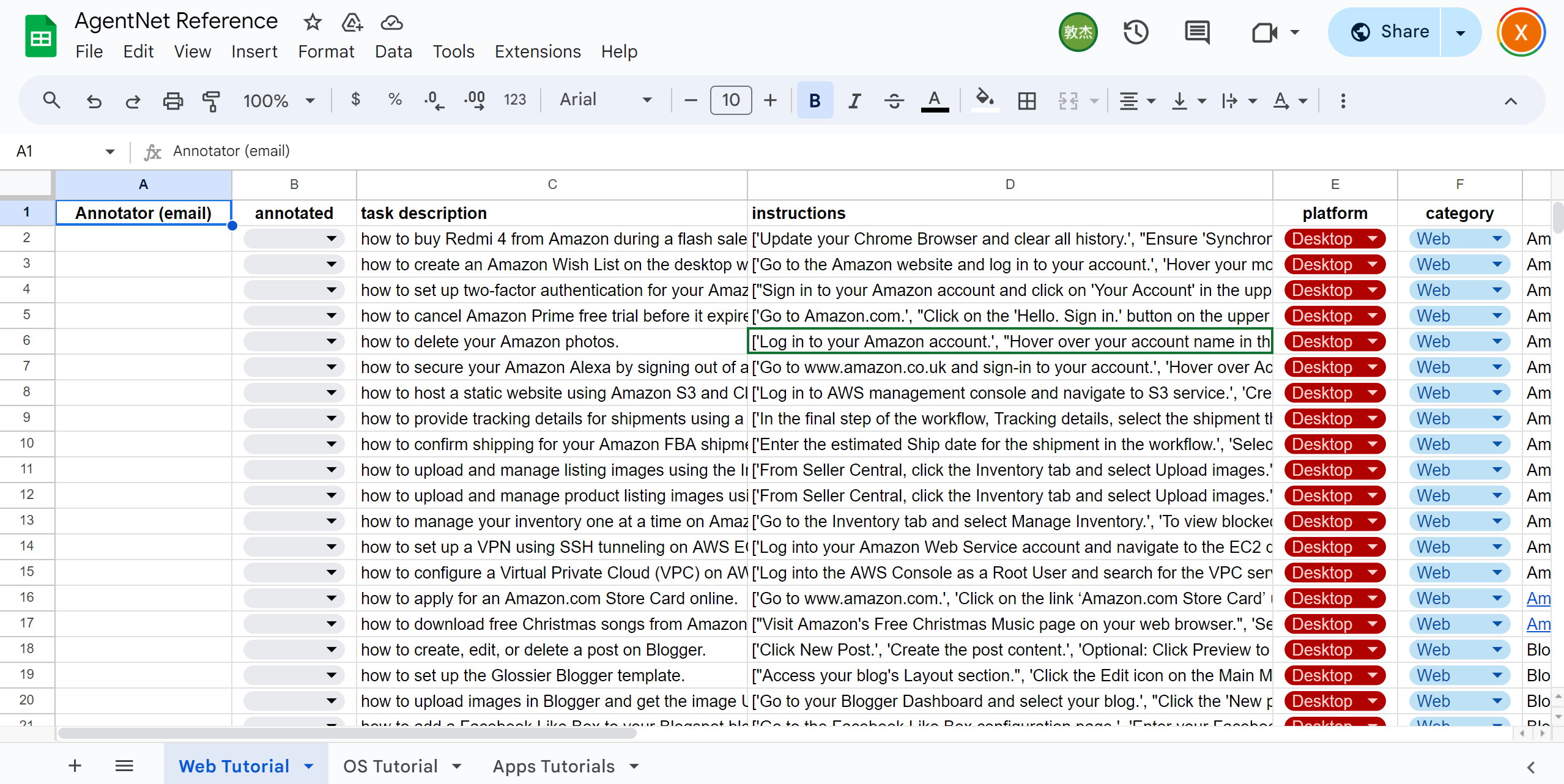This screenshot has height=784, width=1564.
Task: Open the truncated link in row 17
Action: pyautogui.click(x=1538, y=624)
